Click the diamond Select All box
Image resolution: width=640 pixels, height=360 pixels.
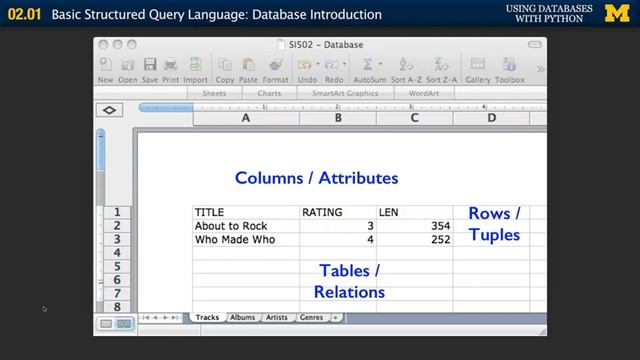[109, 110]
